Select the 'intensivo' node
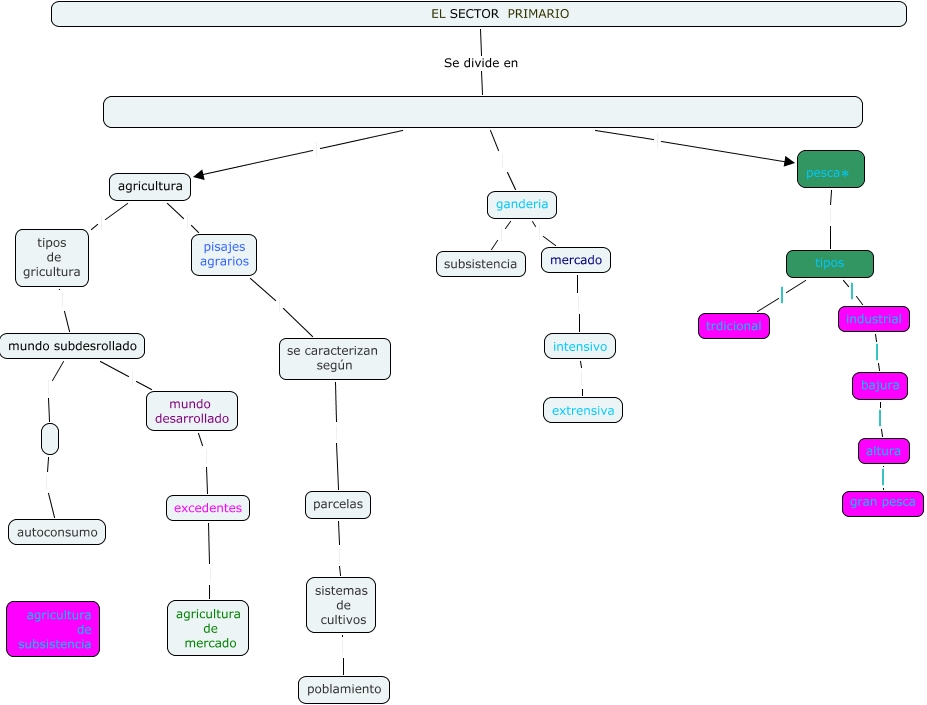This screenshot has width=927, height=705. 580,347
